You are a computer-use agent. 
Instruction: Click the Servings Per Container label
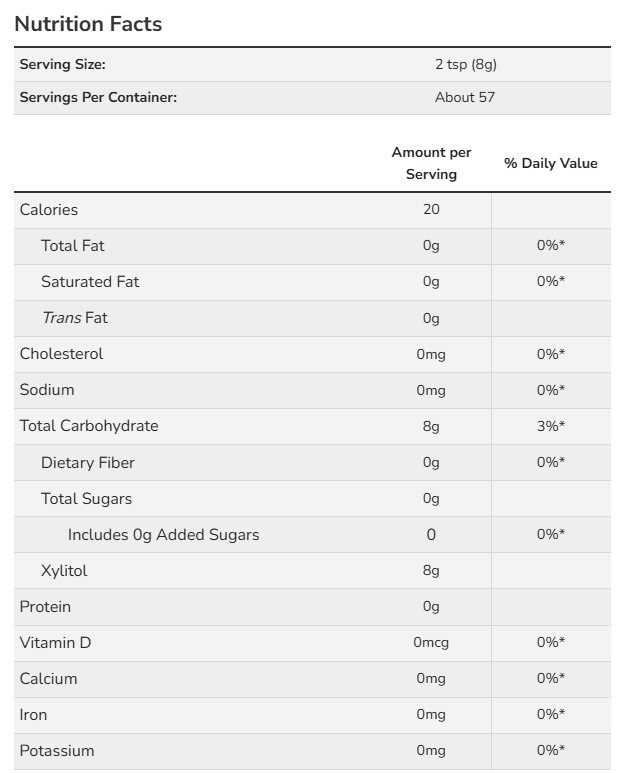click(98, 98)
